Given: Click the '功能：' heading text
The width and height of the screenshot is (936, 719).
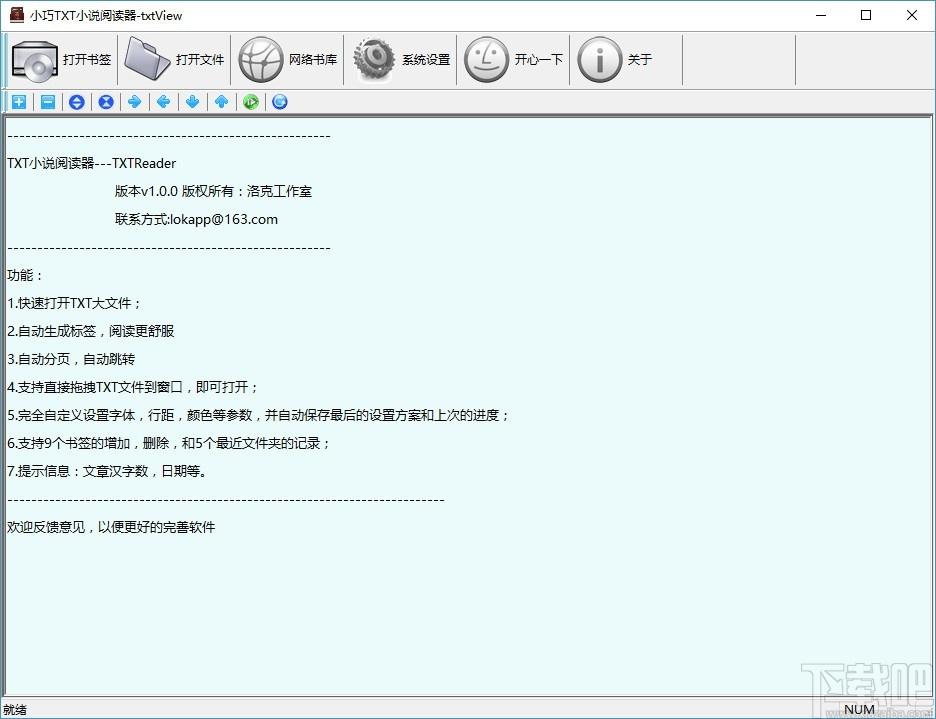Looking at the screenshot, I should [25, 275].
